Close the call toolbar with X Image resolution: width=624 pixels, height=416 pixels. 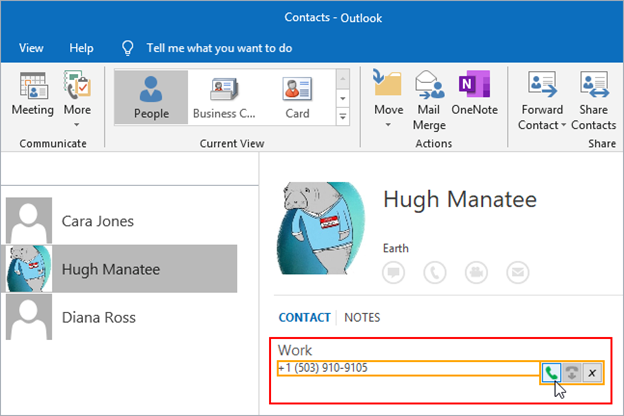[592, 373]
